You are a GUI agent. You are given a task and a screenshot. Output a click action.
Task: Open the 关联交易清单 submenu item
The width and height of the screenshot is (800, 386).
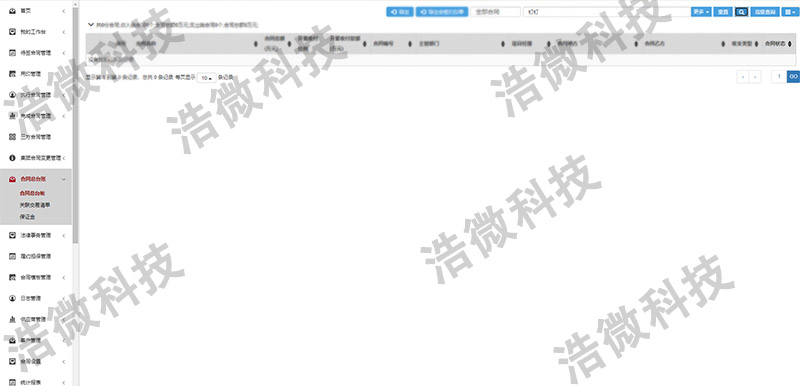pyautogui.click(x=35, y=205)
